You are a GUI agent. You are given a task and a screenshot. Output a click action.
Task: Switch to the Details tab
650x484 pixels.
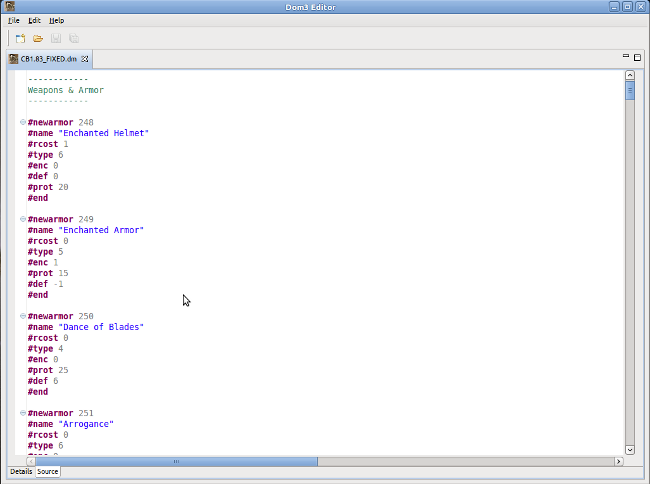tap(21, 471)
